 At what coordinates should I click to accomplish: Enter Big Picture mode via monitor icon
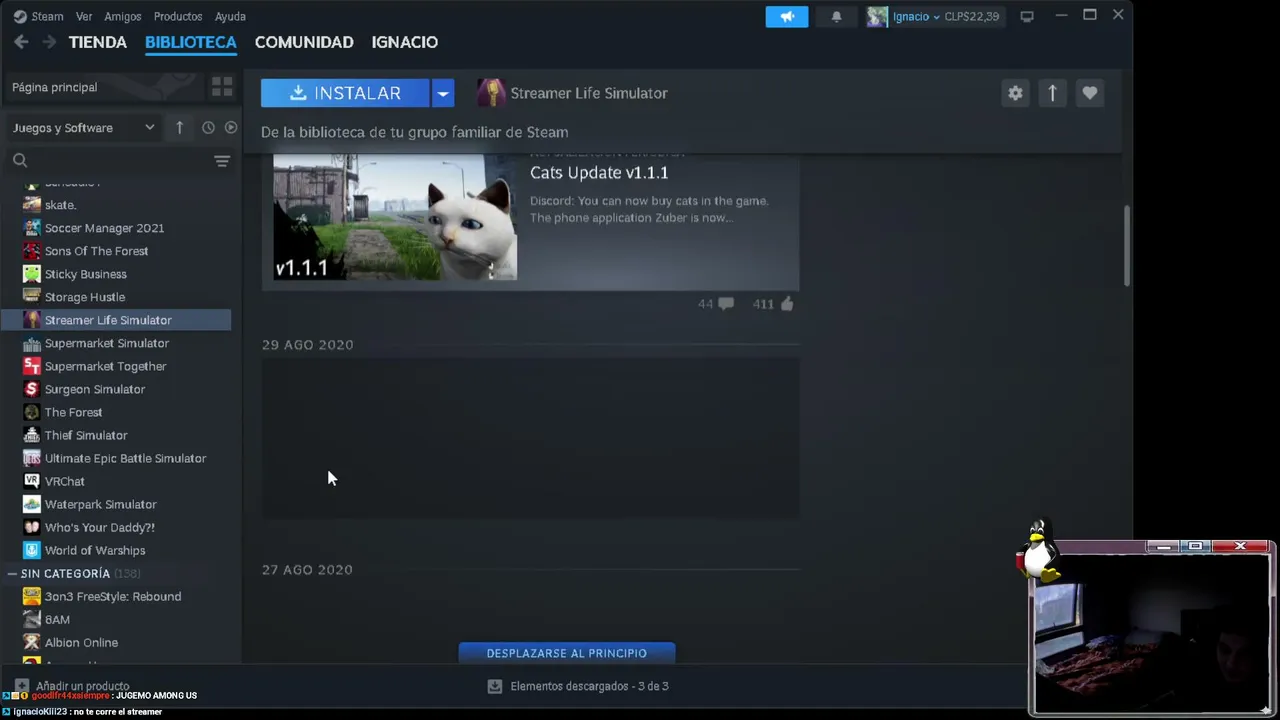pyautogui.click(x=1027, y=16)
